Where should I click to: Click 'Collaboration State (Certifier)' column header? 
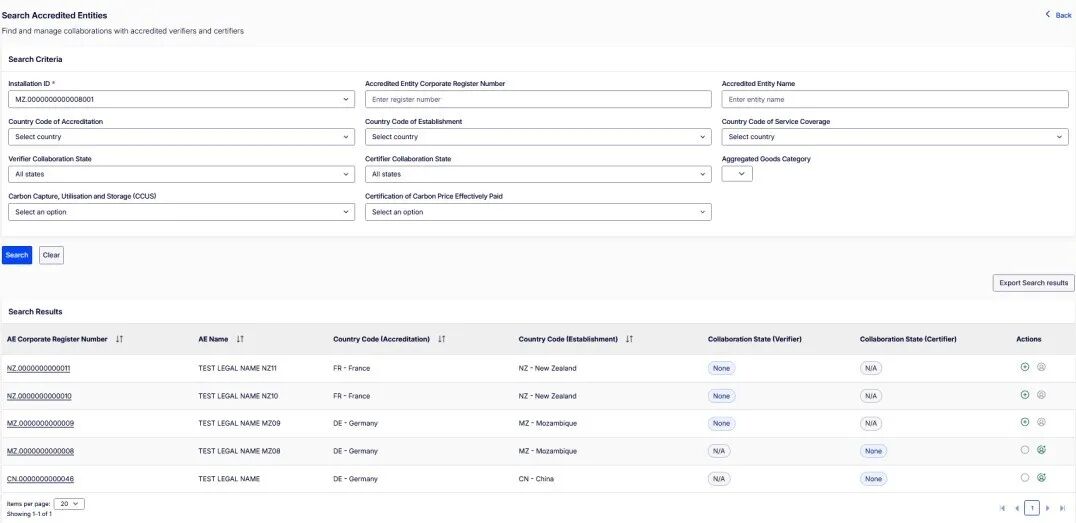click(x=908, y=339)
